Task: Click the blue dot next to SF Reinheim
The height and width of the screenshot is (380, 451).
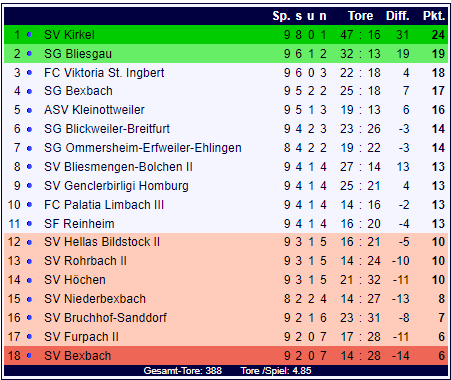Action: (30, 224)
